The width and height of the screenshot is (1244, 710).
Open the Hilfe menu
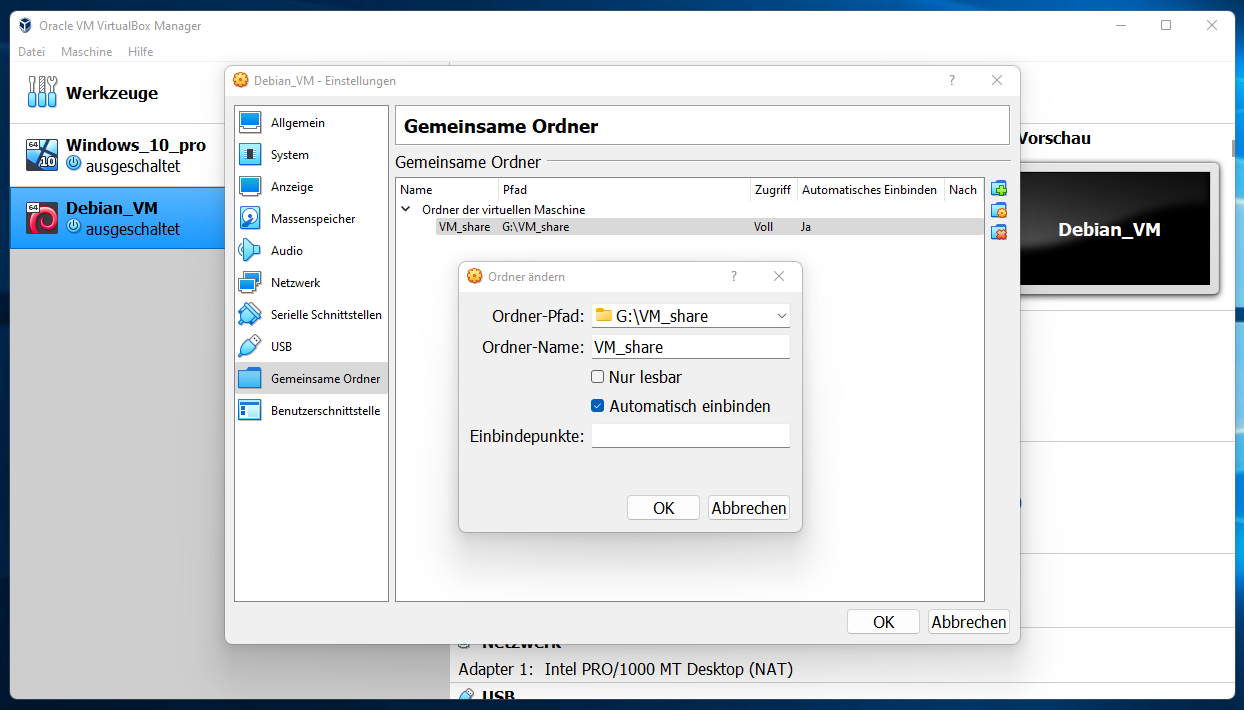(x=141, y=51)
